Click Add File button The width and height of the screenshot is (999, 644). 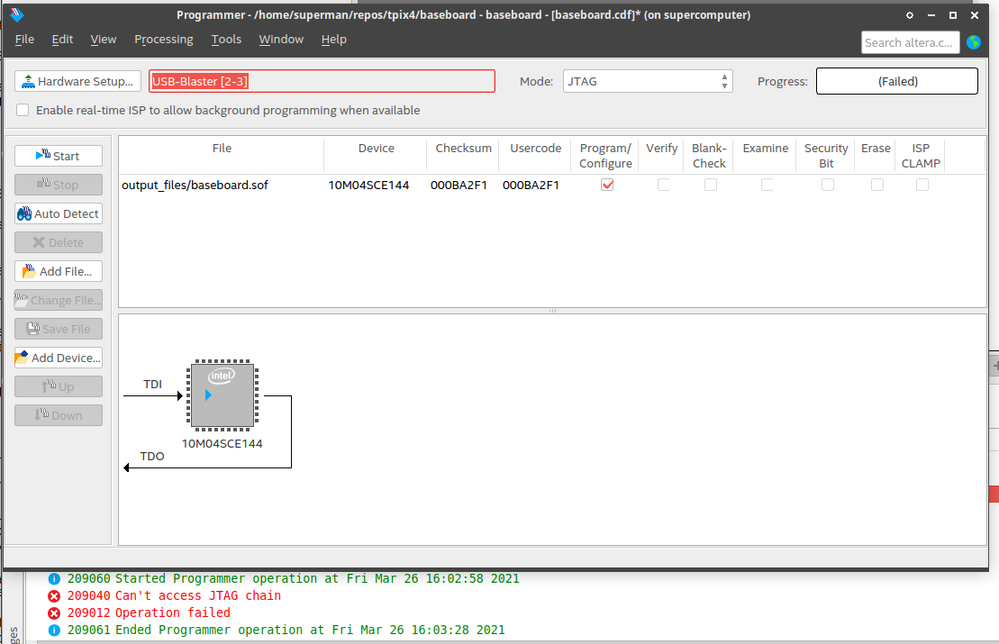(x=58, y=271)
